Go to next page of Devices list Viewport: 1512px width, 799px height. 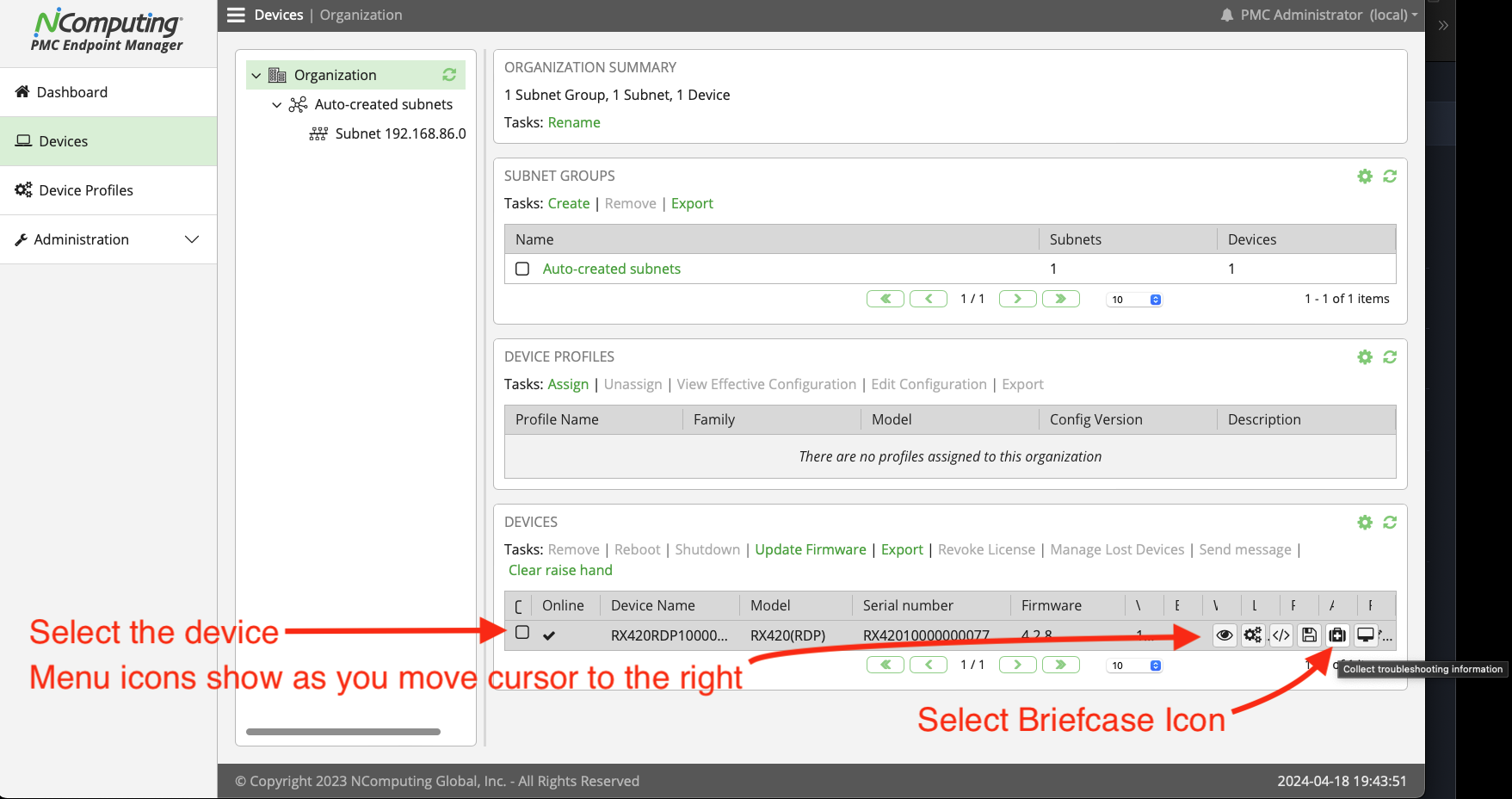[x=1018, y=665]
